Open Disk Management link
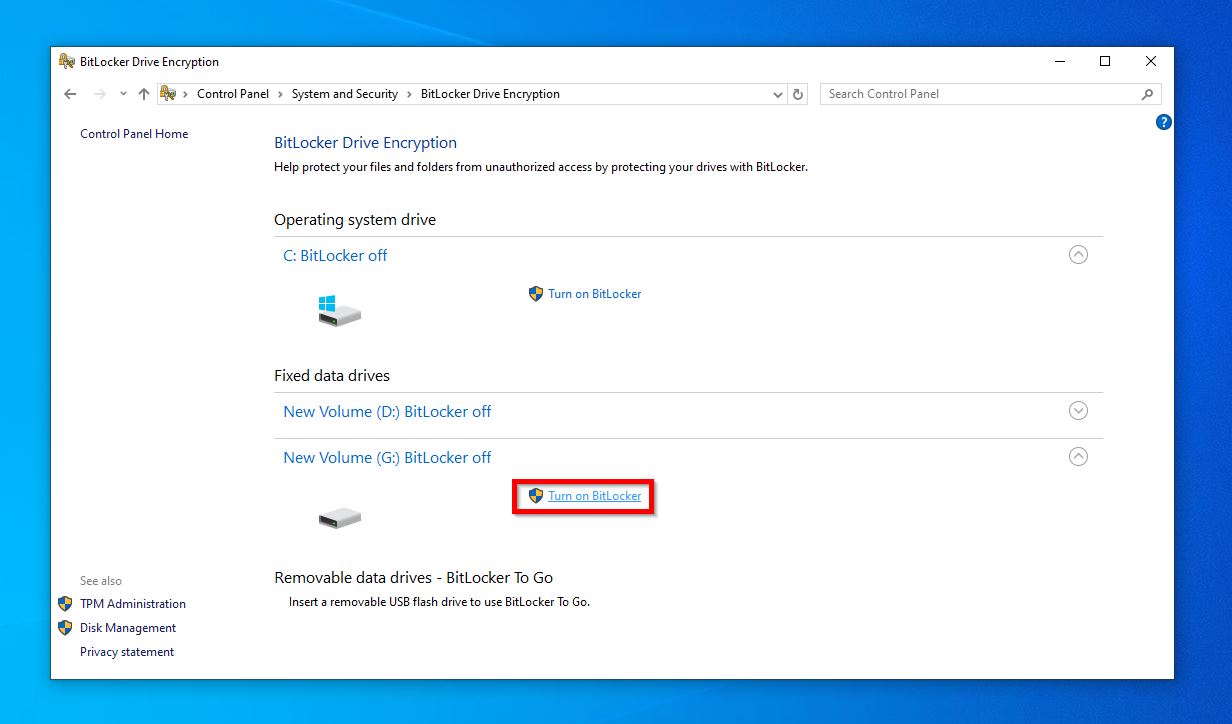Viewport: 1232px width, 724px height. 128,628
